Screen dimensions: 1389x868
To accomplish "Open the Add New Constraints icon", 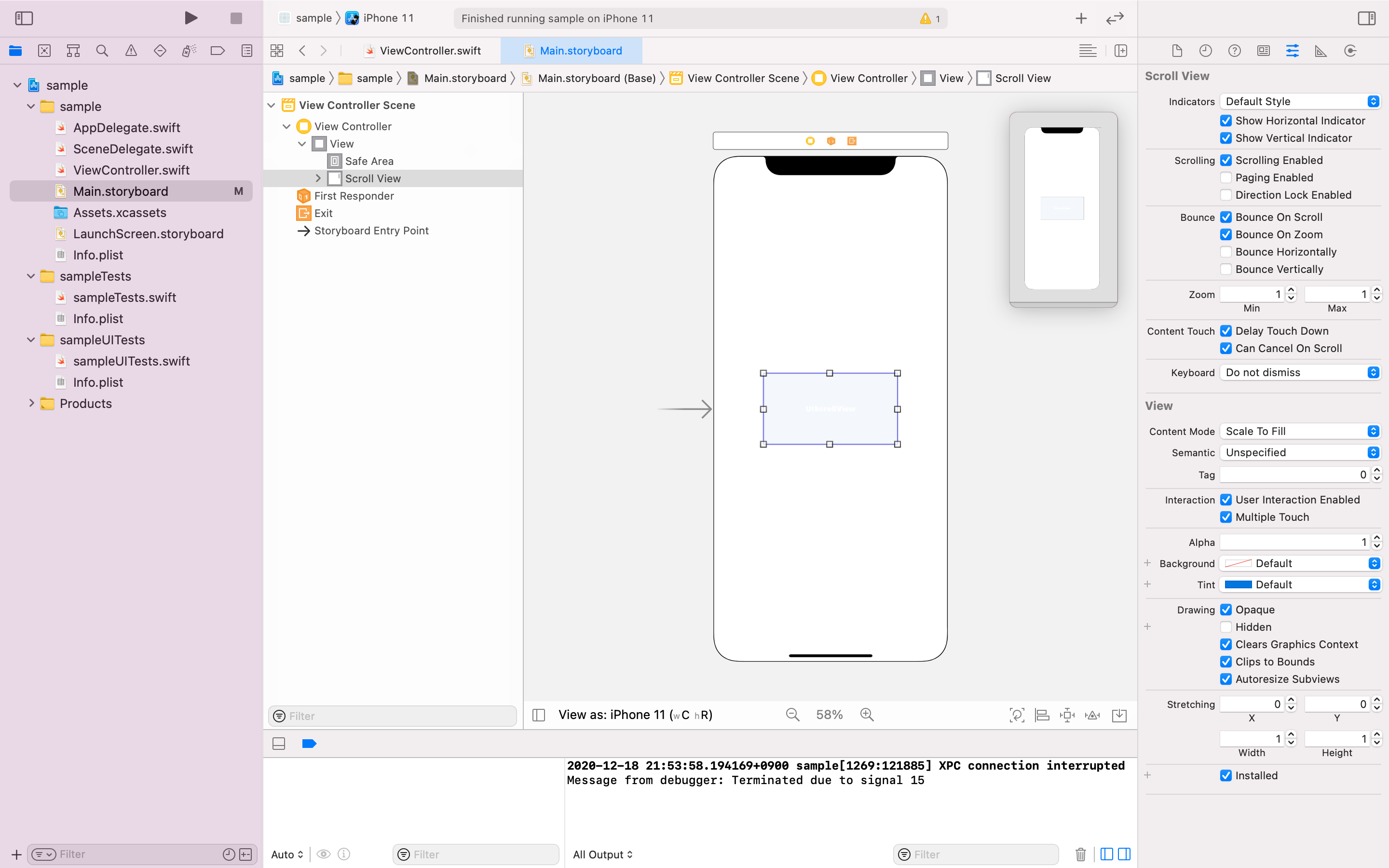I will [x=1067, y=715].
